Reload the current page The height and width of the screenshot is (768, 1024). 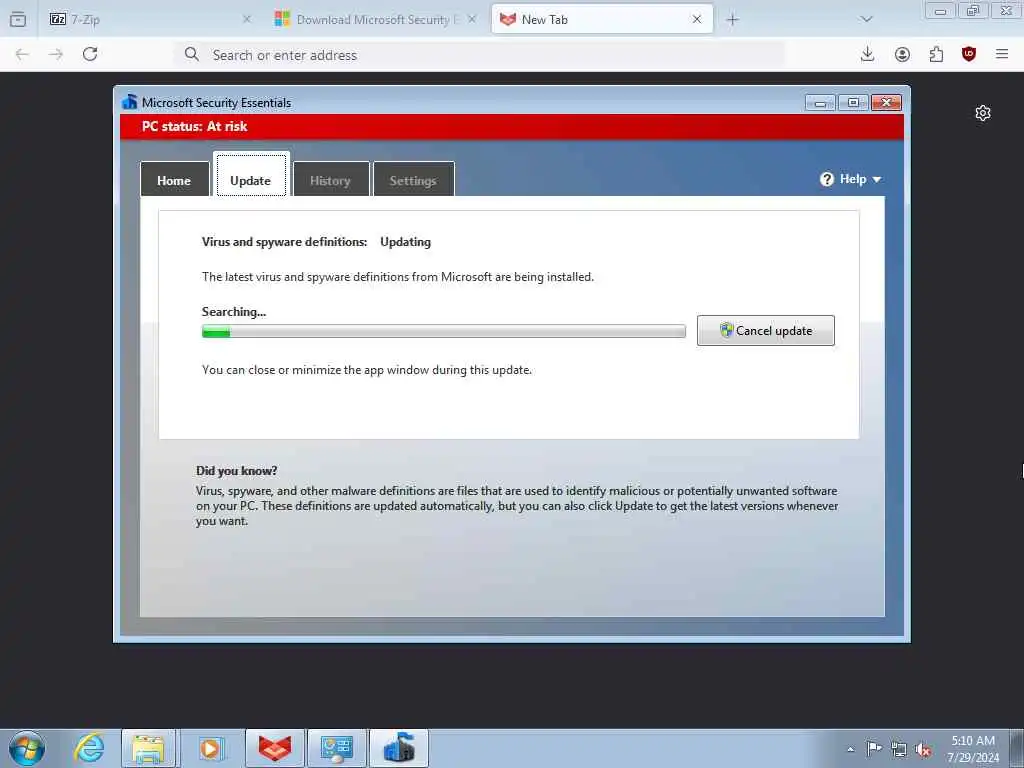coord(90,54)
